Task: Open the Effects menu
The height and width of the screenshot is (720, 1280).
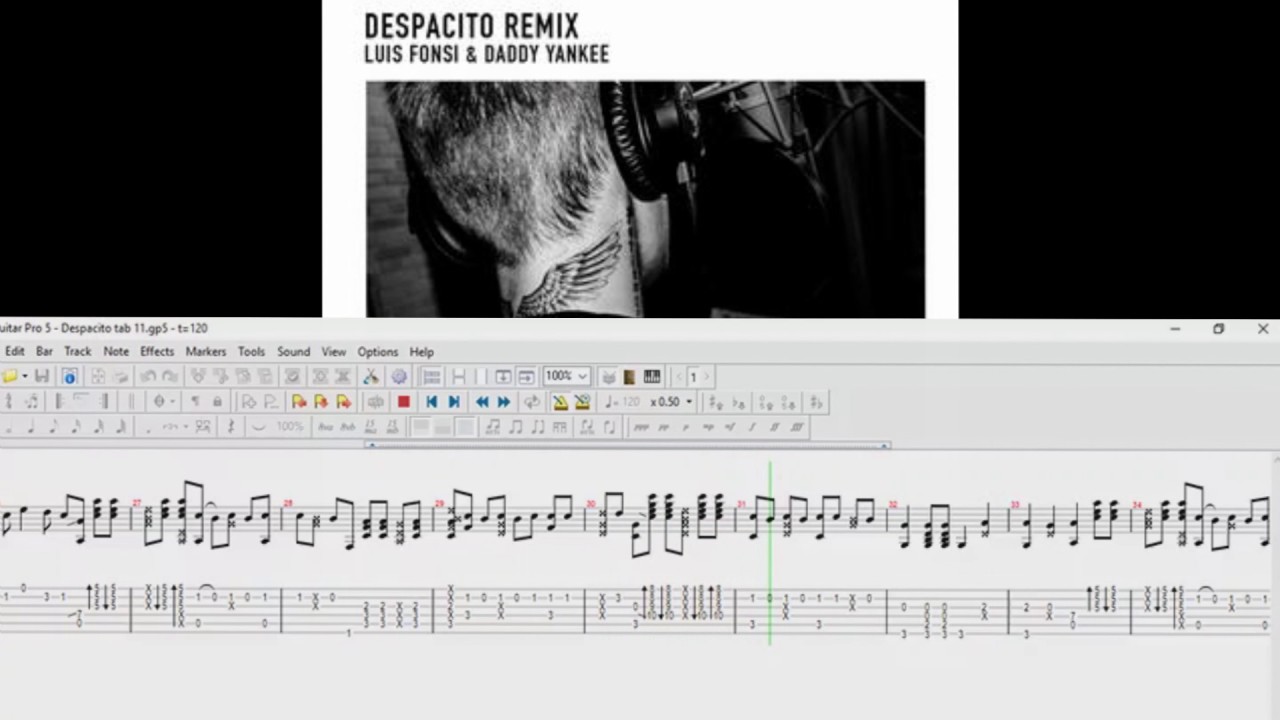Action: coord(157,352)
